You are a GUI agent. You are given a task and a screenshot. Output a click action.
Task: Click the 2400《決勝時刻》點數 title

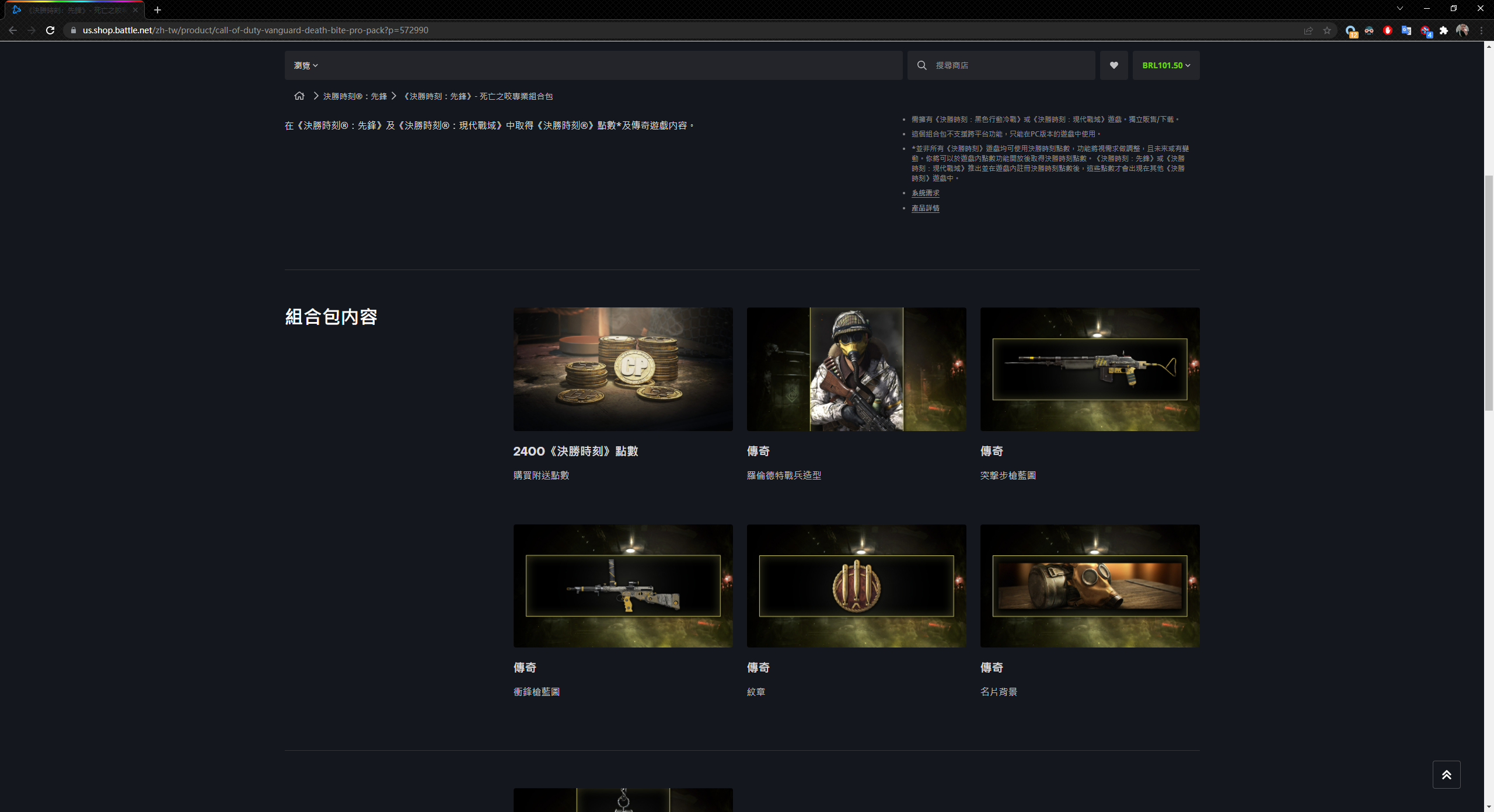pyautogui.click(x=575, y=451)
